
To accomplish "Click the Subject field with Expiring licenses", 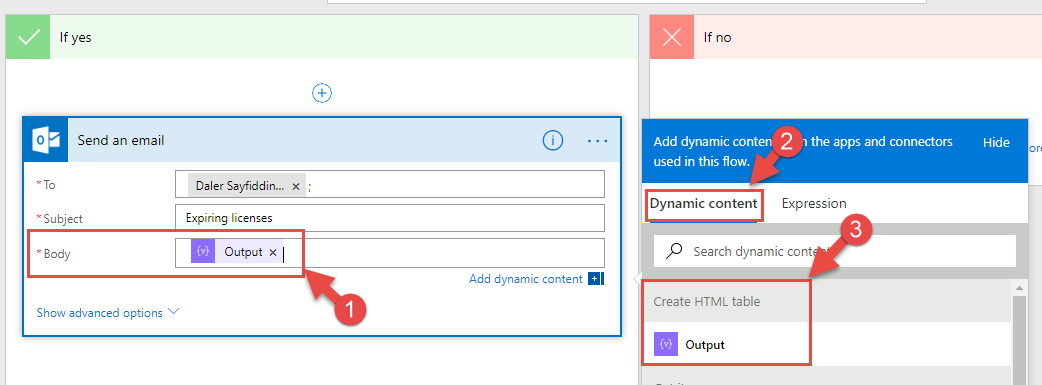I will pos(390,218).
